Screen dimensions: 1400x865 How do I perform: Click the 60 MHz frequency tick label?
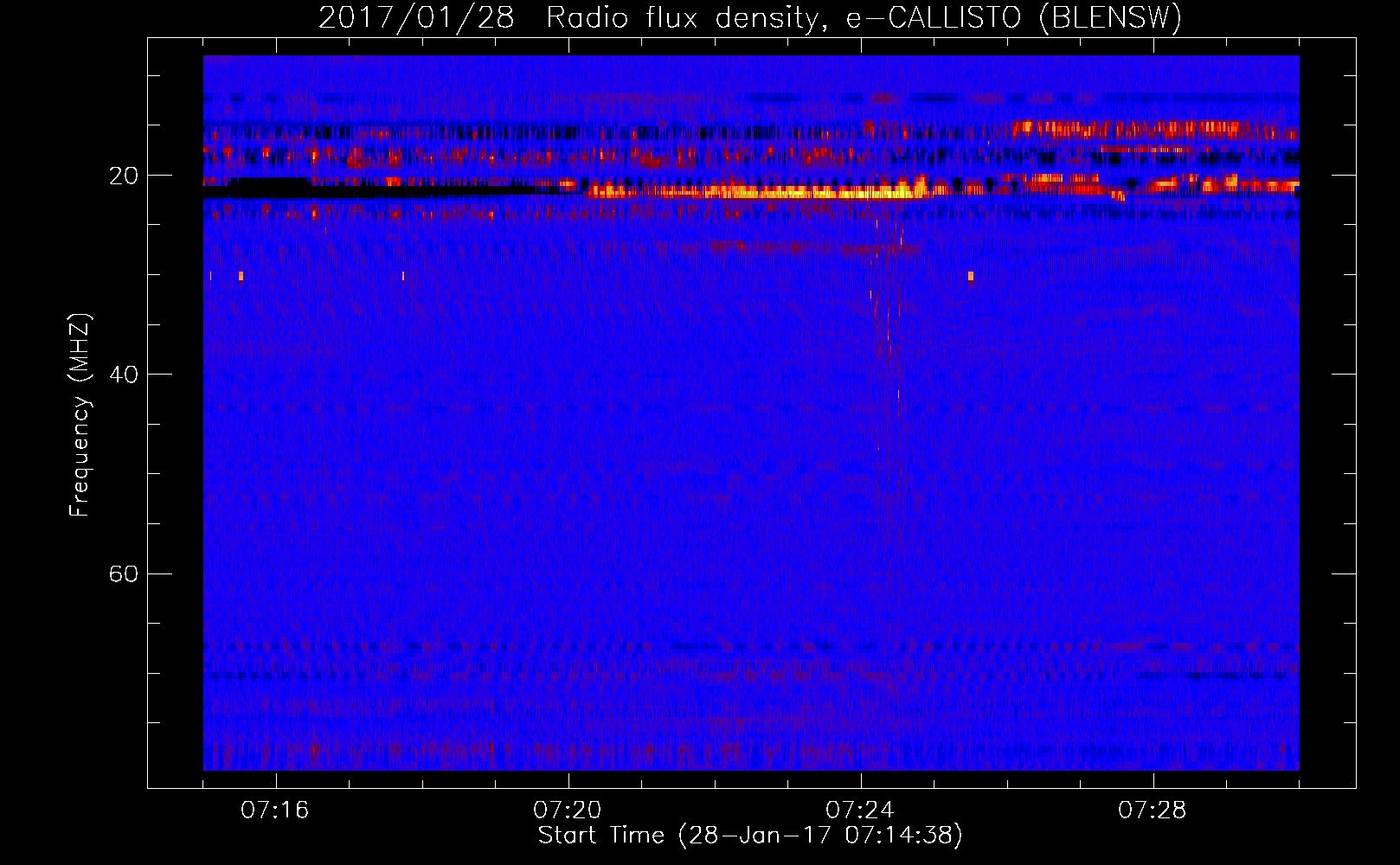[123, 573]
